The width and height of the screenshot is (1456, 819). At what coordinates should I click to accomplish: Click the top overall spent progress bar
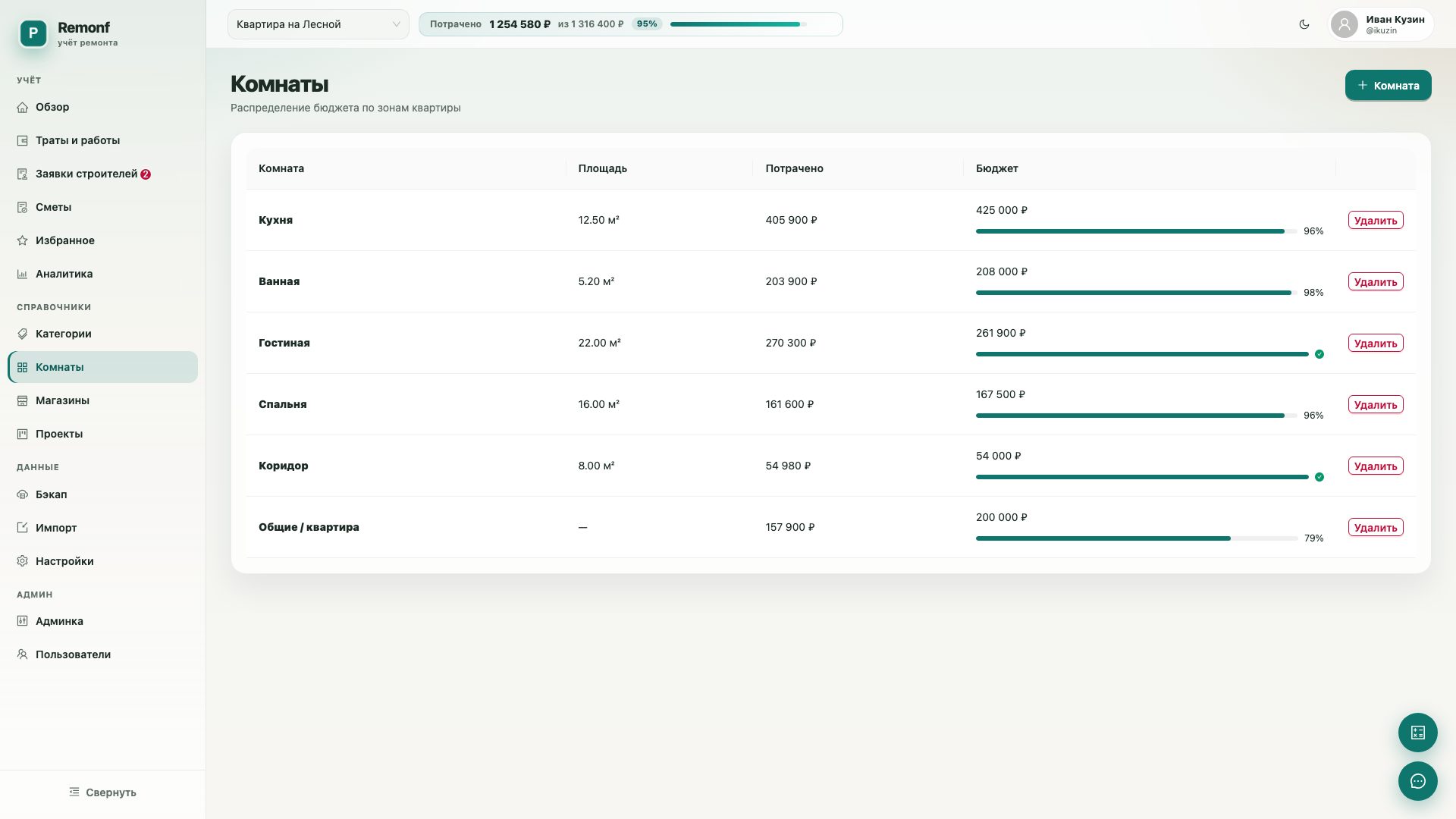pyautogui.click(x=738, y=24)
